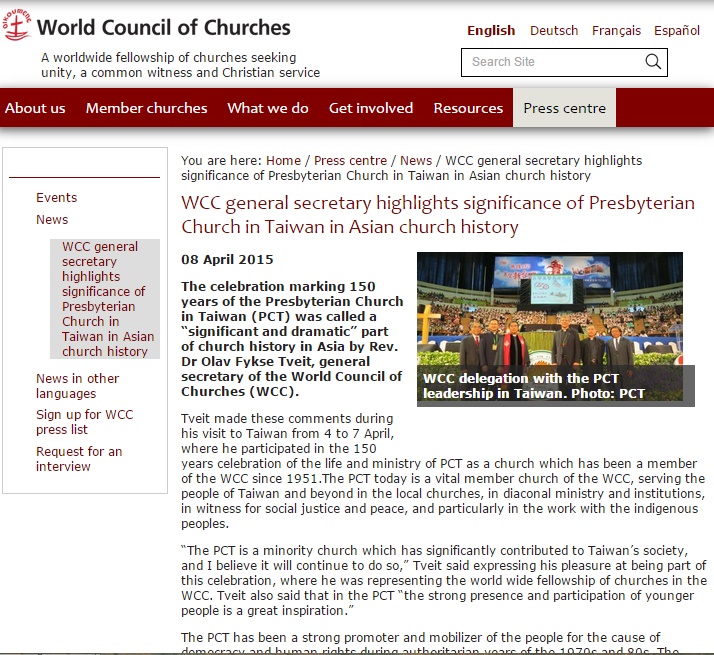Viewport: 714px width, 655px height.
Task: Switch language to Deutsch
Action: (x=554, y=31)
